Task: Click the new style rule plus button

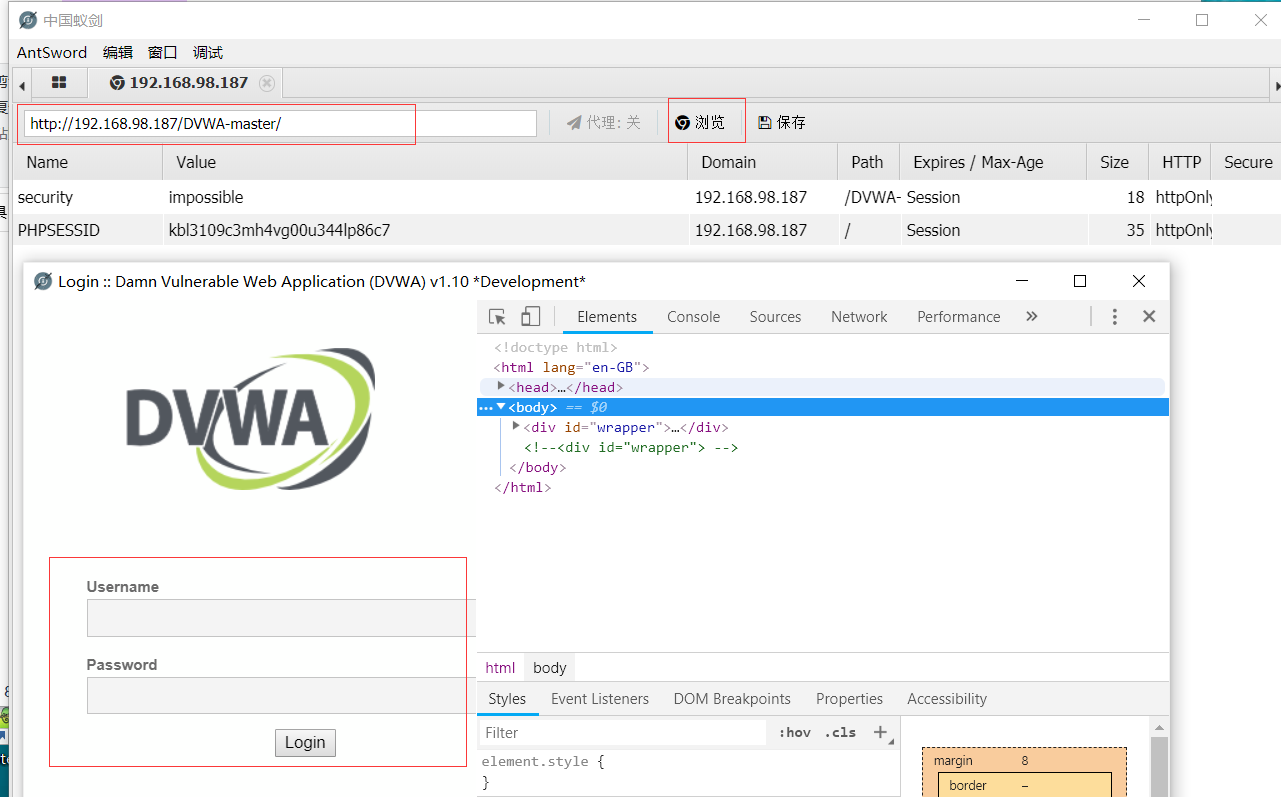Action: point(880,732)
